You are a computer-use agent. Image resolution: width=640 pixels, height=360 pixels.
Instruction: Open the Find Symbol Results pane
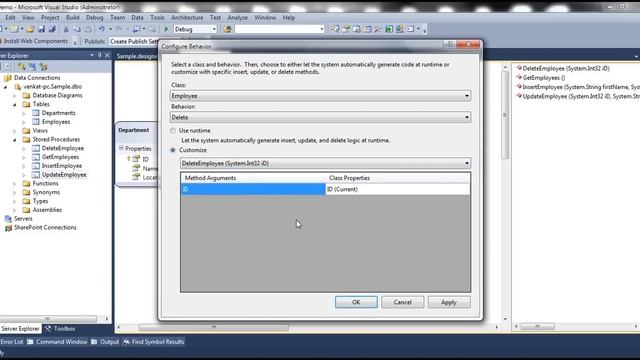point(153,342)
